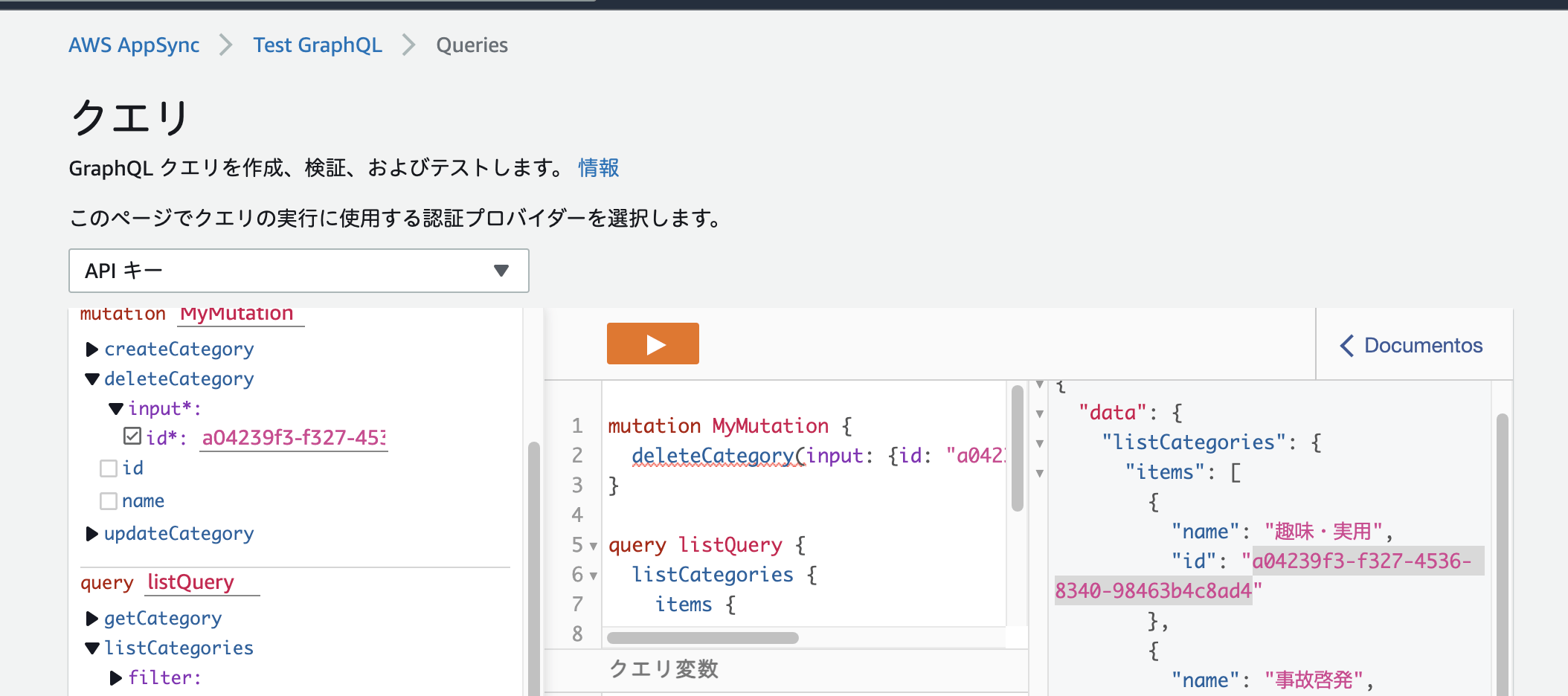Click the "事故啓発" name value in results
Viewport: 1568px width, 696px height.
tap(1314, 680)
